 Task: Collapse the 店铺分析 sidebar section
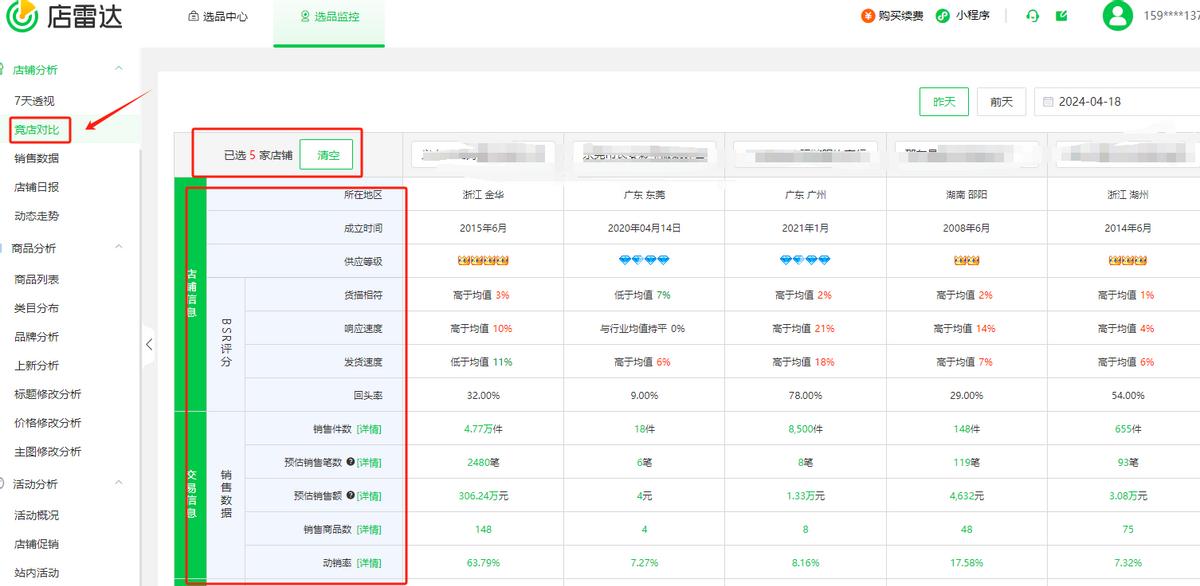[x=119, y=69]
